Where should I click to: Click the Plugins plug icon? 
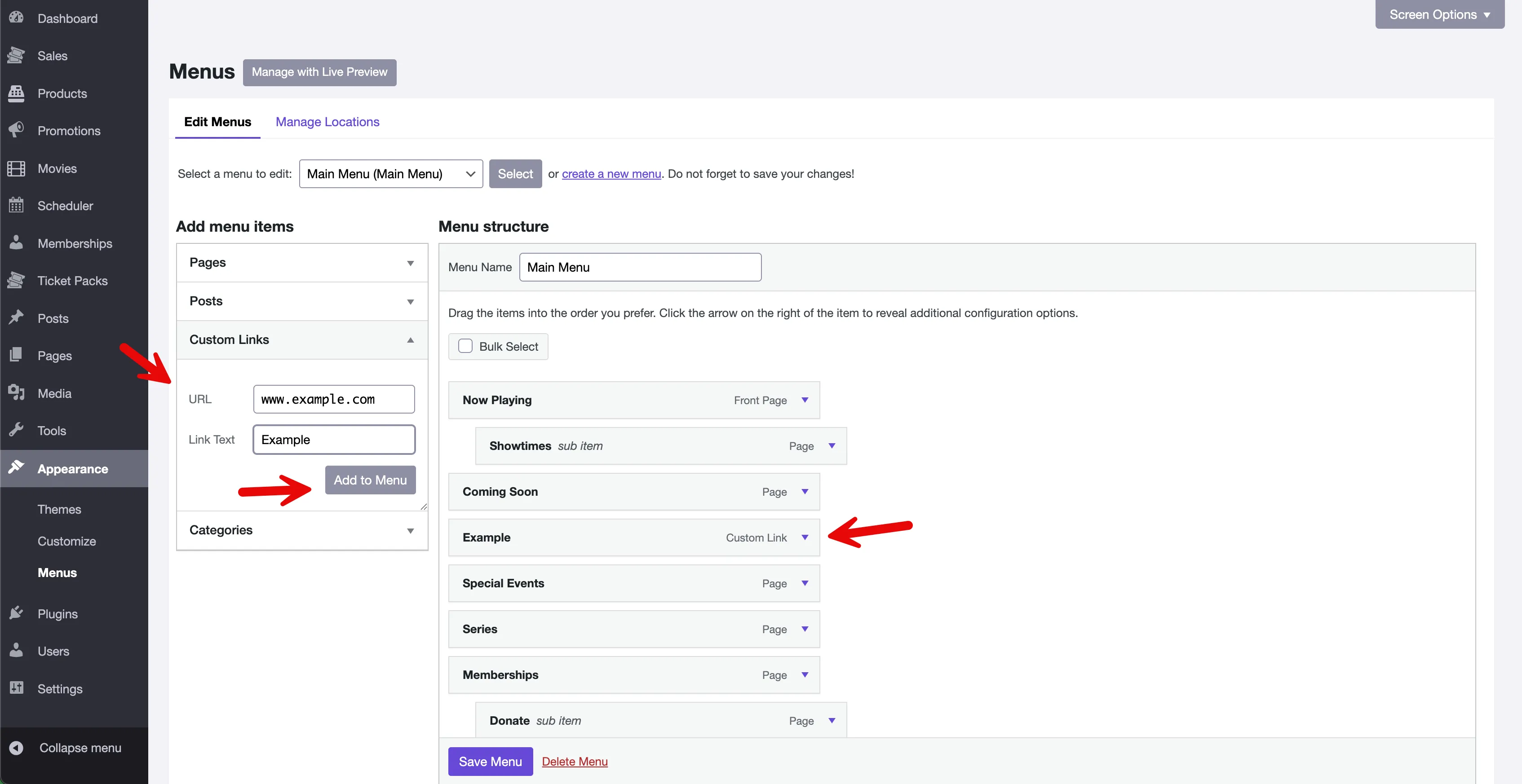[x=16, y=613]
